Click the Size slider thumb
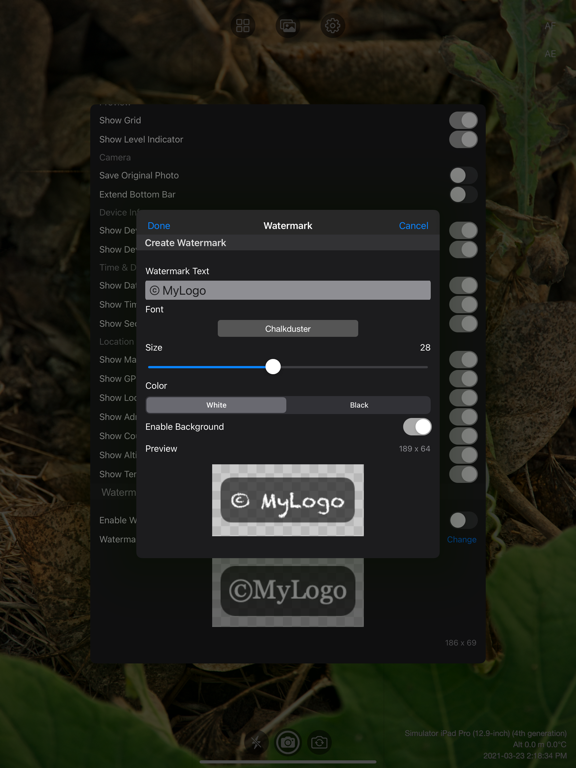This screenshot has width=576, height=768. (x=273, y=366)
